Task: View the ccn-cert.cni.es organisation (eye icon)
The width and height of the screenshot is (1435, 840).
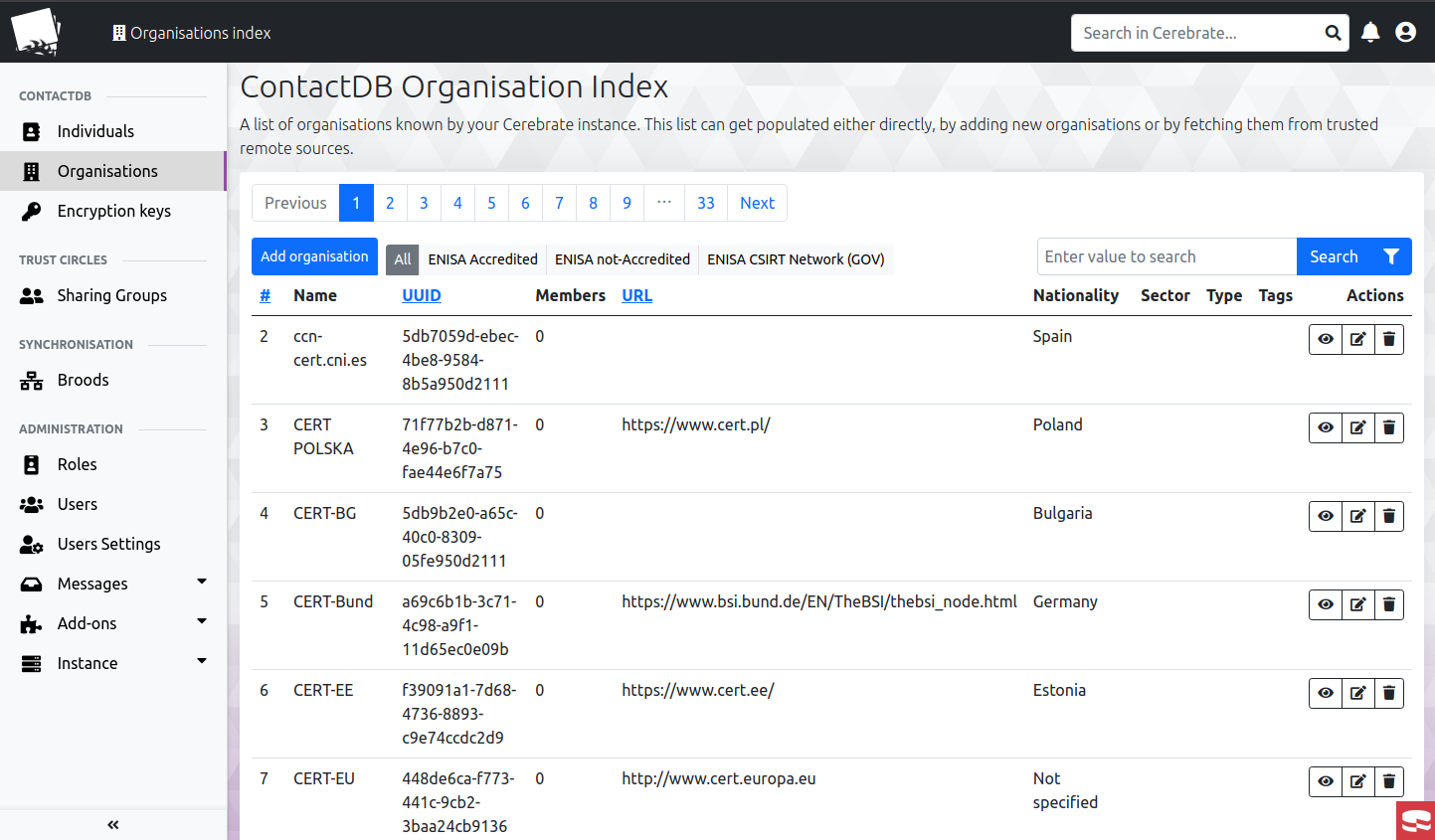Action: (1326, 339)
